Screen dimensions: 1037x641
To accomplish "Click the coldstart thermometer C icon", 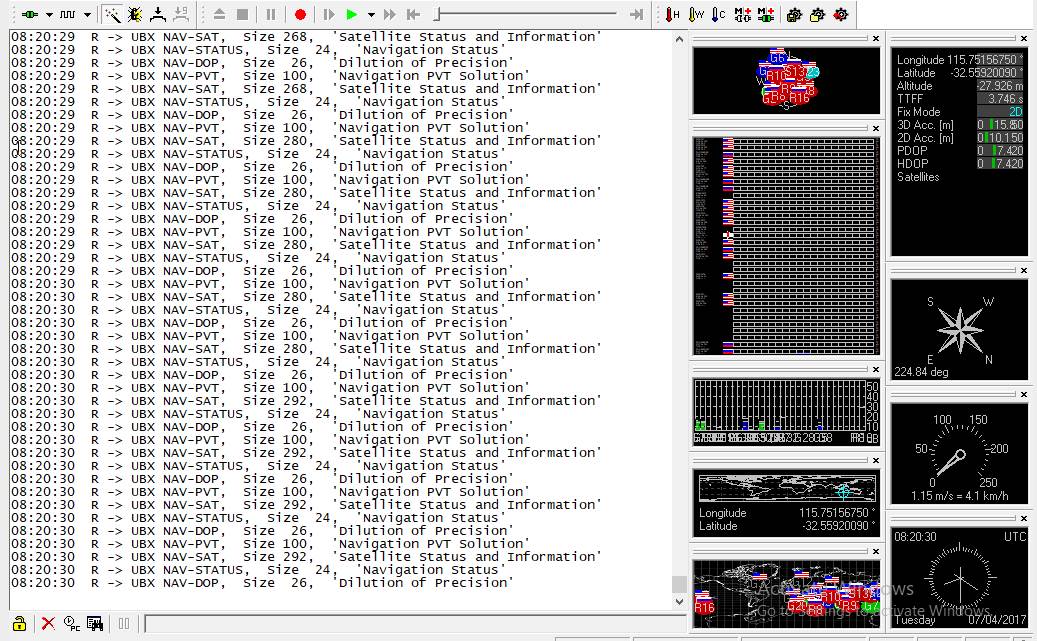I will (718, 14).
